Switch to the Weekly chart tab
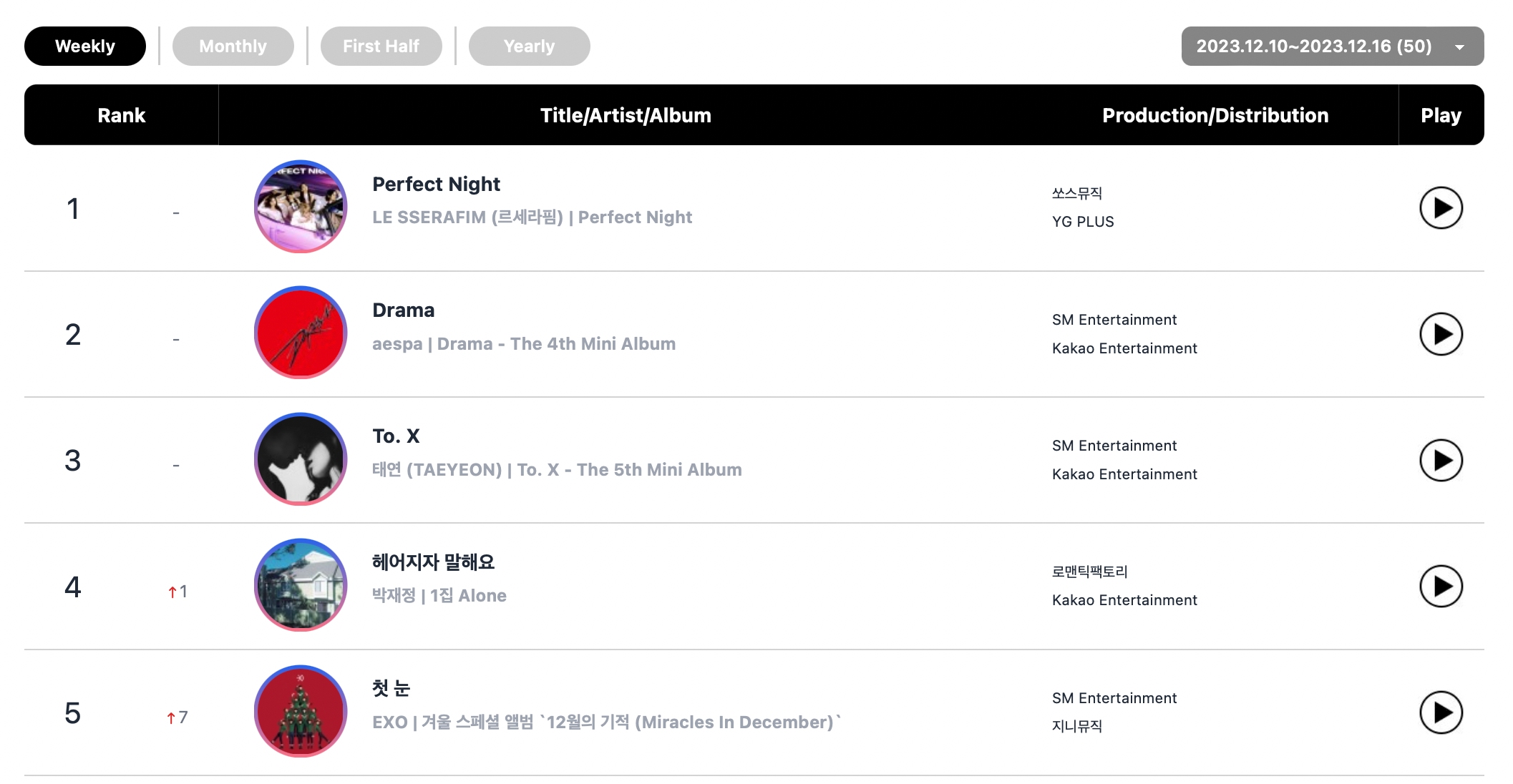This screenshot has width=1513, height=784. point(85,46)
